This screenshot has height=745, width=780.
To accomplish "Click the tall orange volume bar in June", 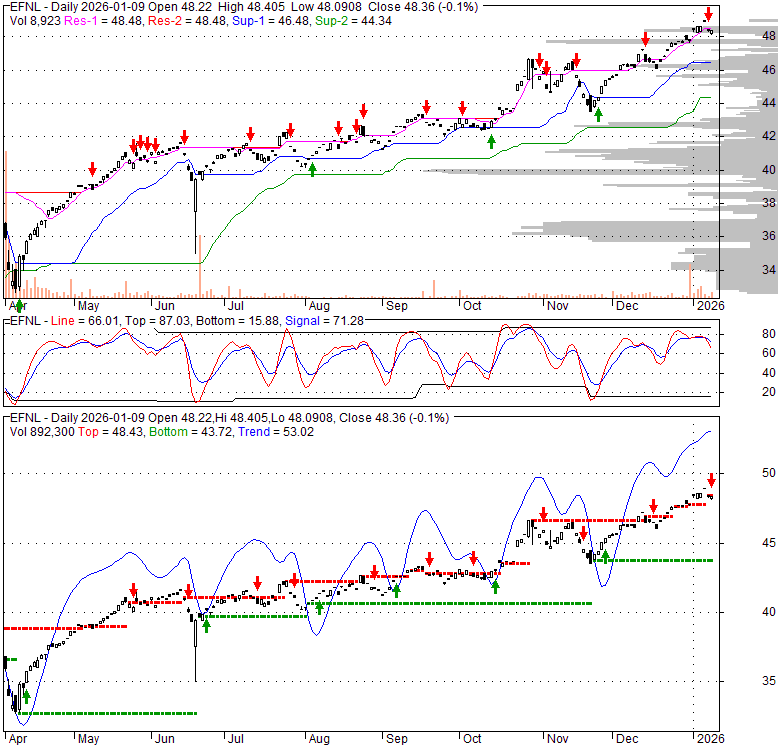I will [x=200, y=265].
